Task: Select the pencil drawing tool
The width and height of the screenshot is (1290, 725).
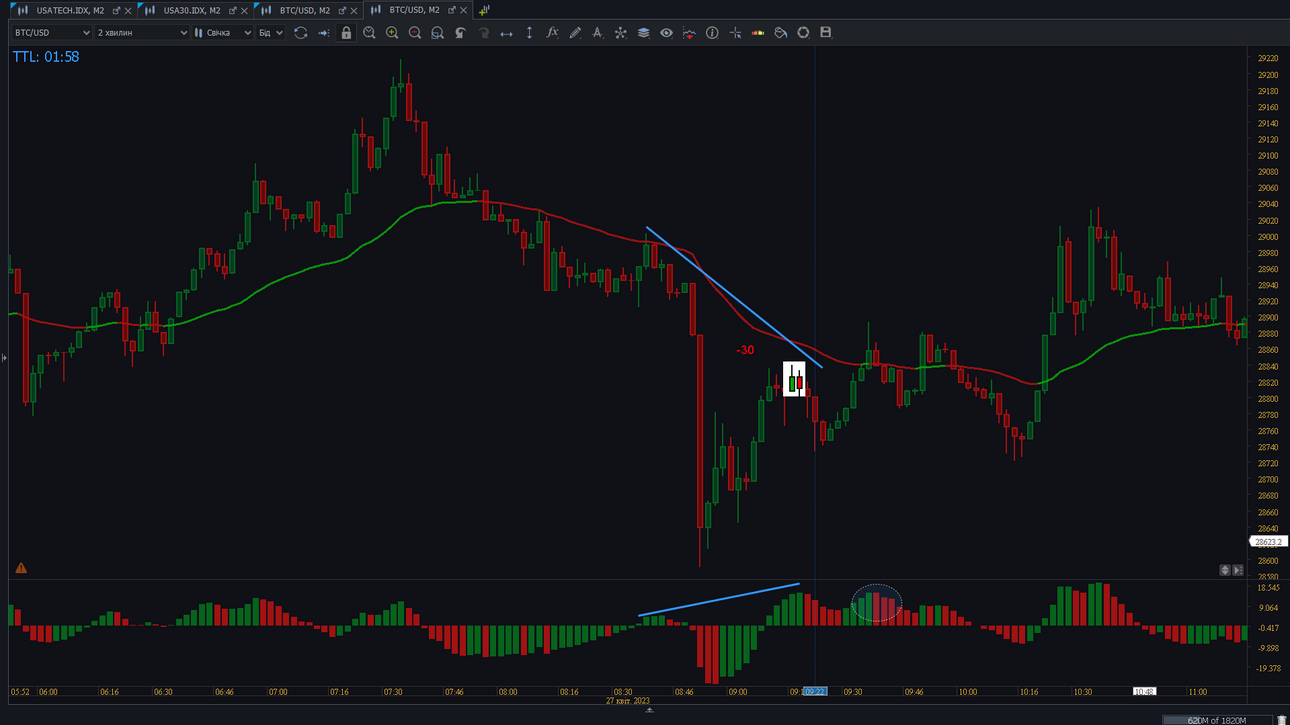Action: click(575, 33)
